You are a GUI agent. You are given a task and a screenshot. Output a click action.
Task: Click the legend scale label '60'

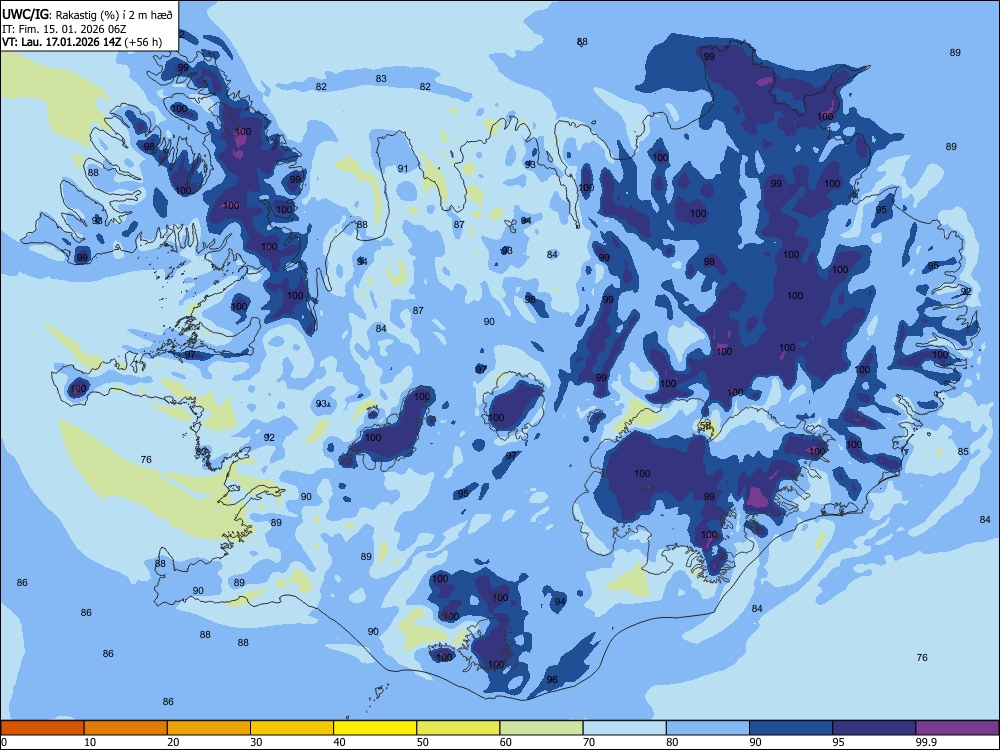pyautogui.click(x=506, y=742)
